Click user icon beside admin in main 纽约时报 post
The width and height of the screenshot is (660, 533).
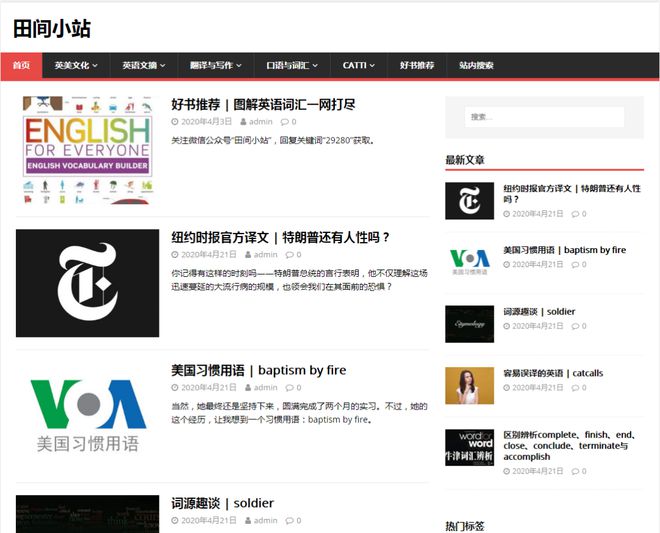click(x=248, y=255)
